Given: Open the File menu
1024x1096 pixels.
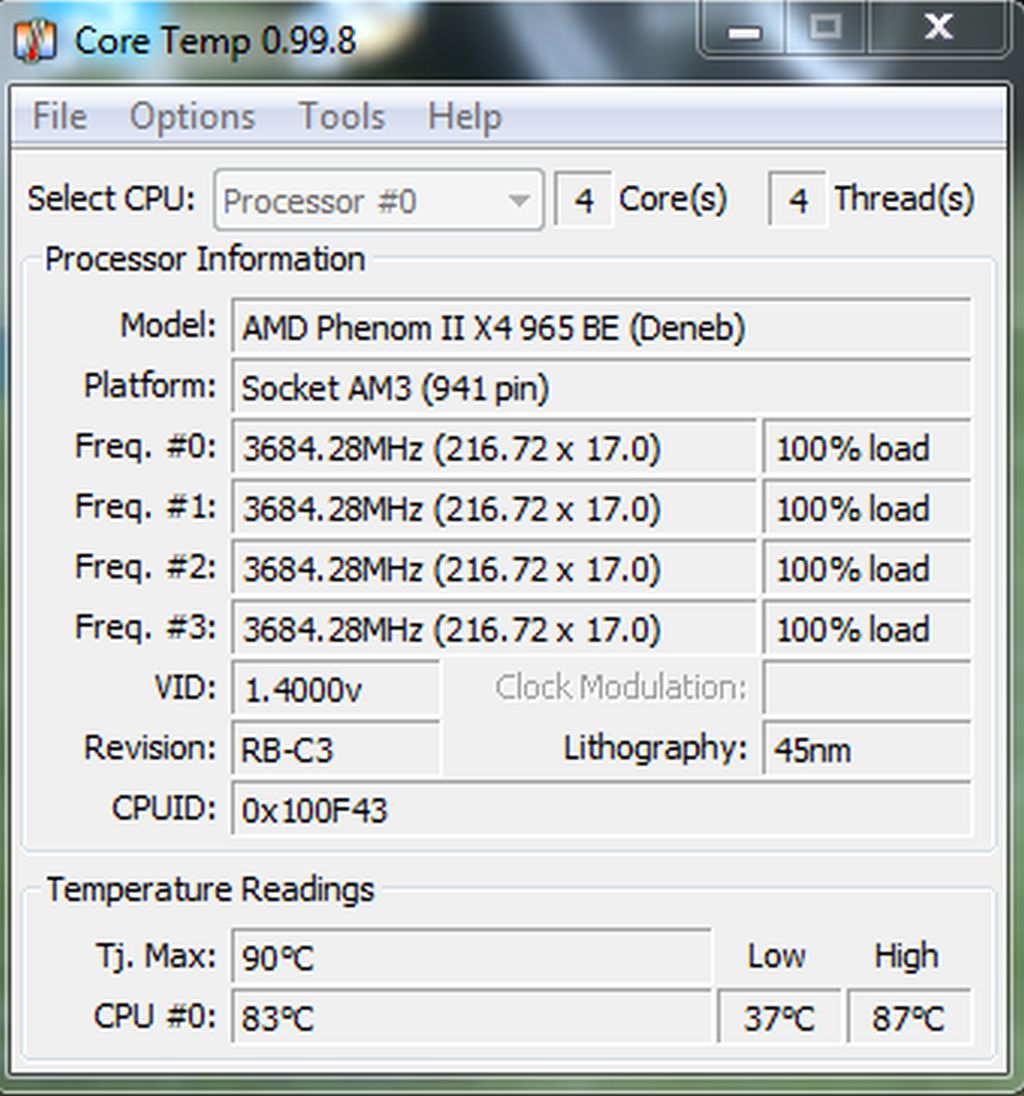Looking at the screenshot, I should click(59, 116).
